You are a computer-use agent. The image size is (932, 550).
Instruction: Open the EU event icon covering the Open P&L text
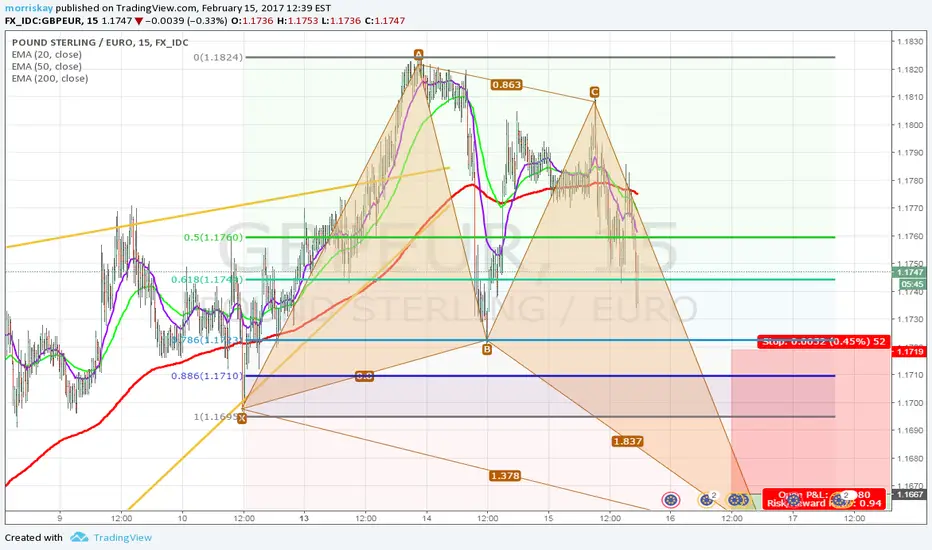[794, 500]
